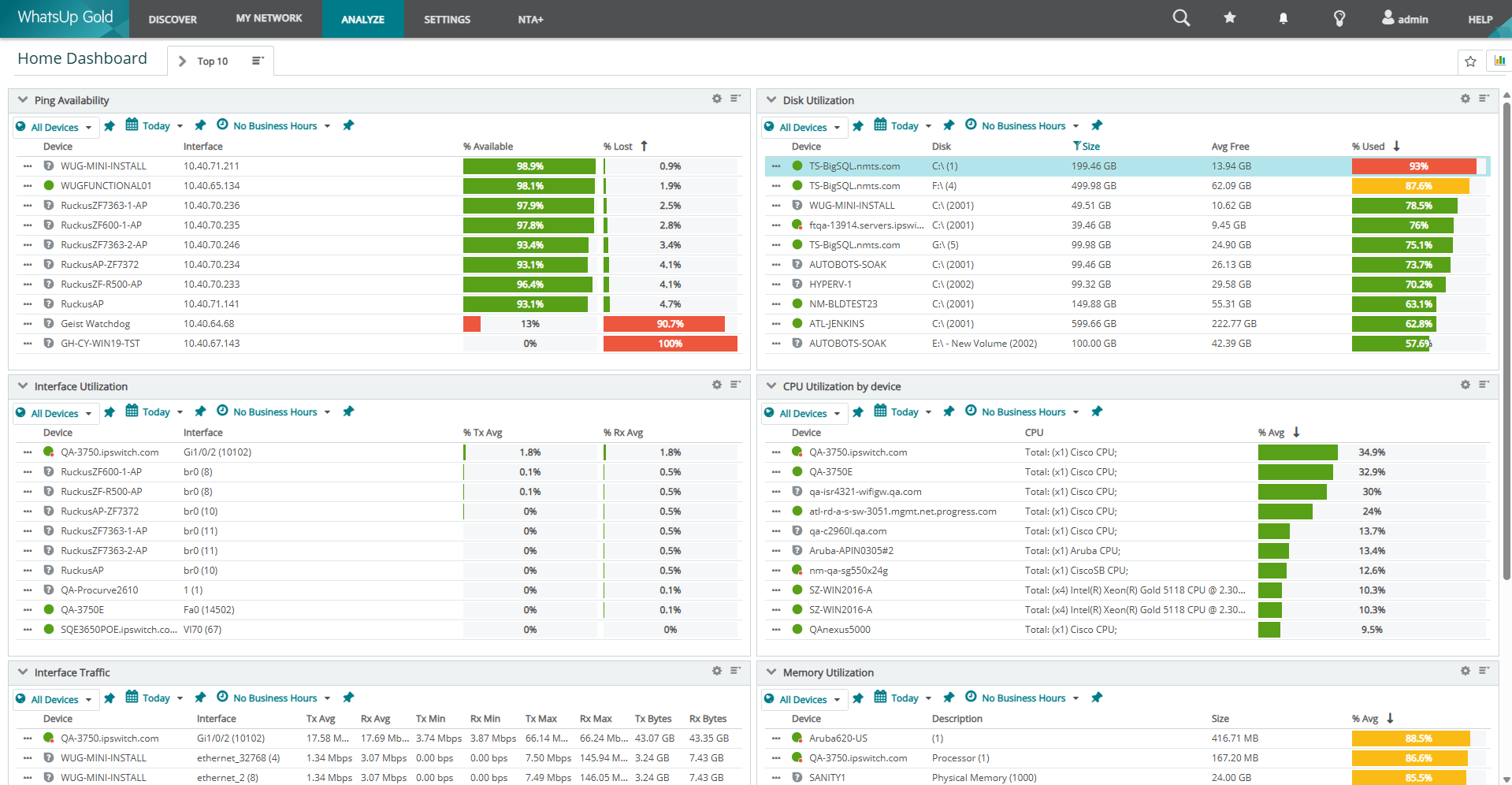Open the favorites star in the top bar
This screenshot has width=1512, height=785.
click(x=1230, y=17)
